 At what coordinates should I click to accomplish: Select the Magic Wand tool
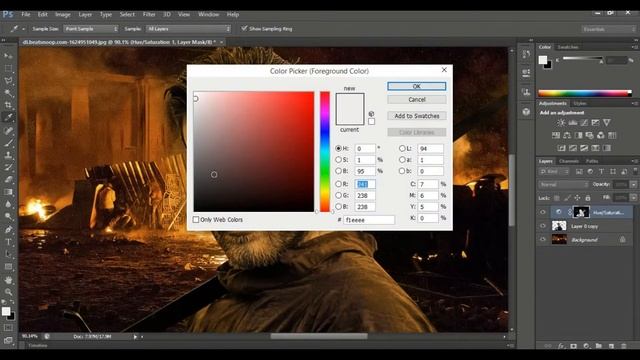point(8,93)
